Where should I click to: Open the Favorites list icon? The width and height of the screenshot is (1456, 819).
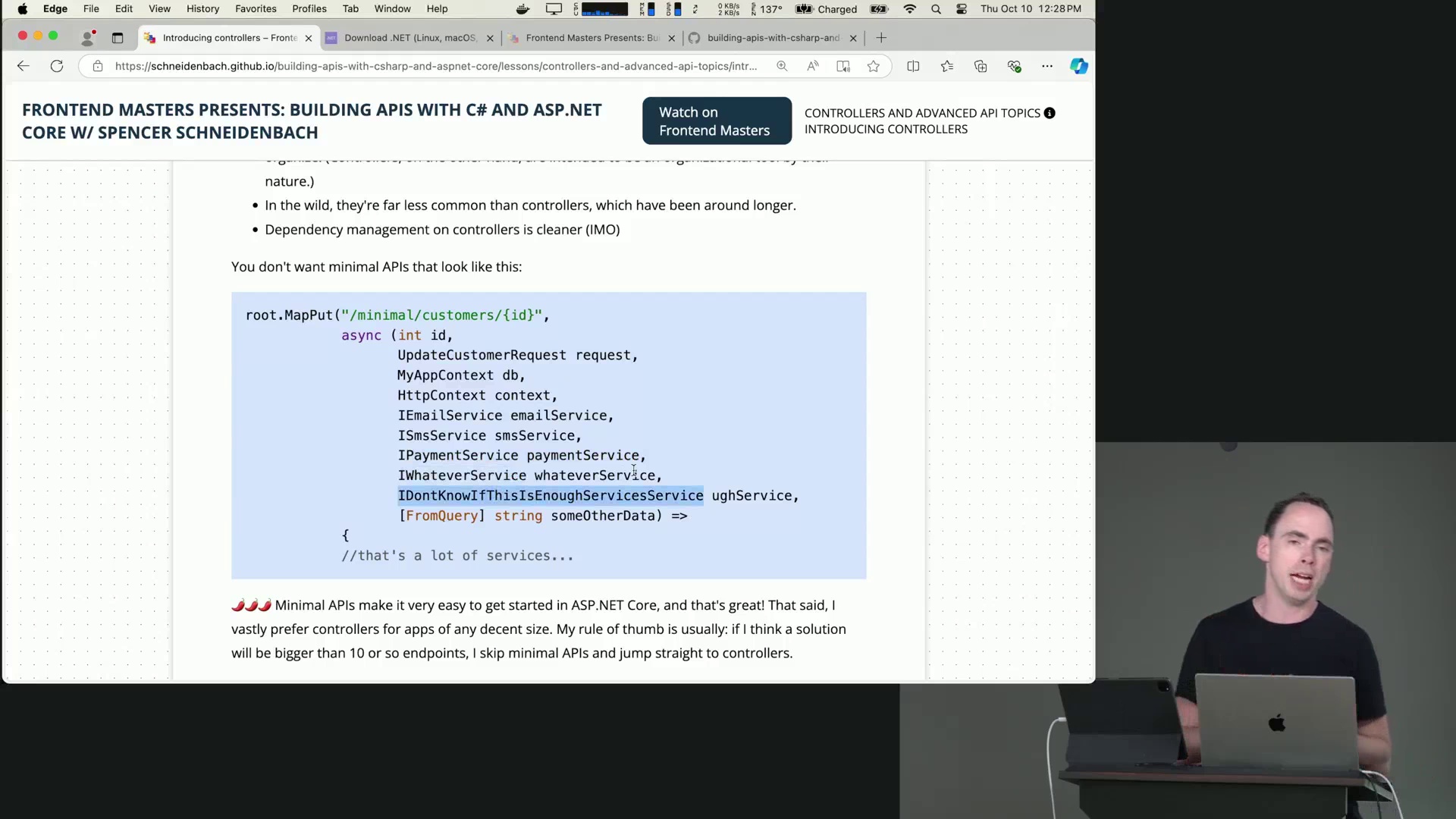click(947, 66)
